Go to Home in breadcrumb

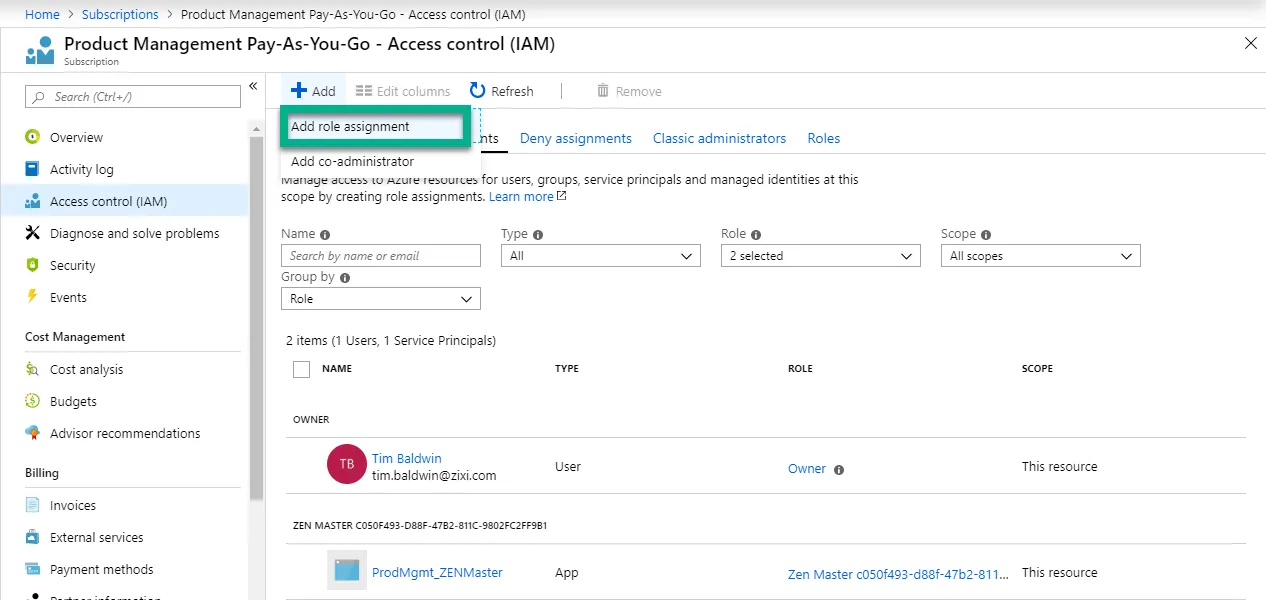(42, 14)
